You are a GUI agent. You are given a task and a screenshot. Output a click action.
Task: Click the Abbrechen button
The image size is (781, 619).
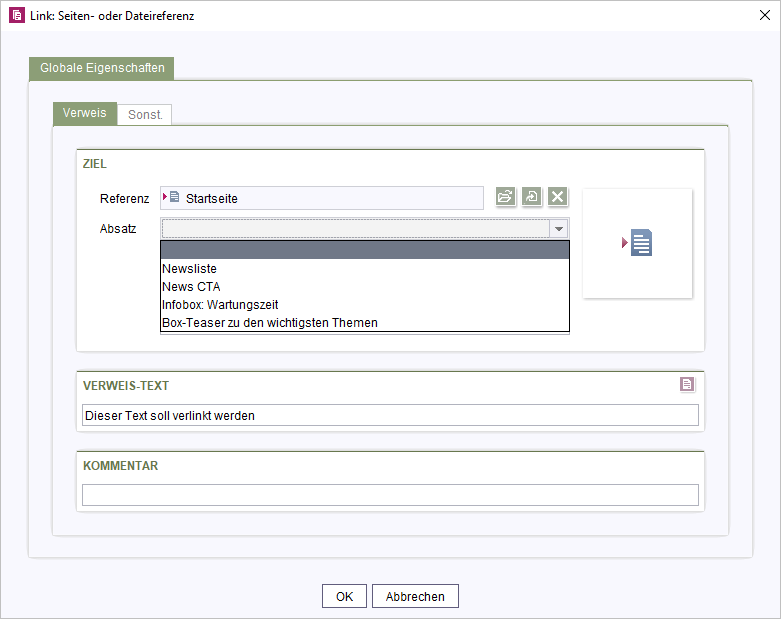415,596
